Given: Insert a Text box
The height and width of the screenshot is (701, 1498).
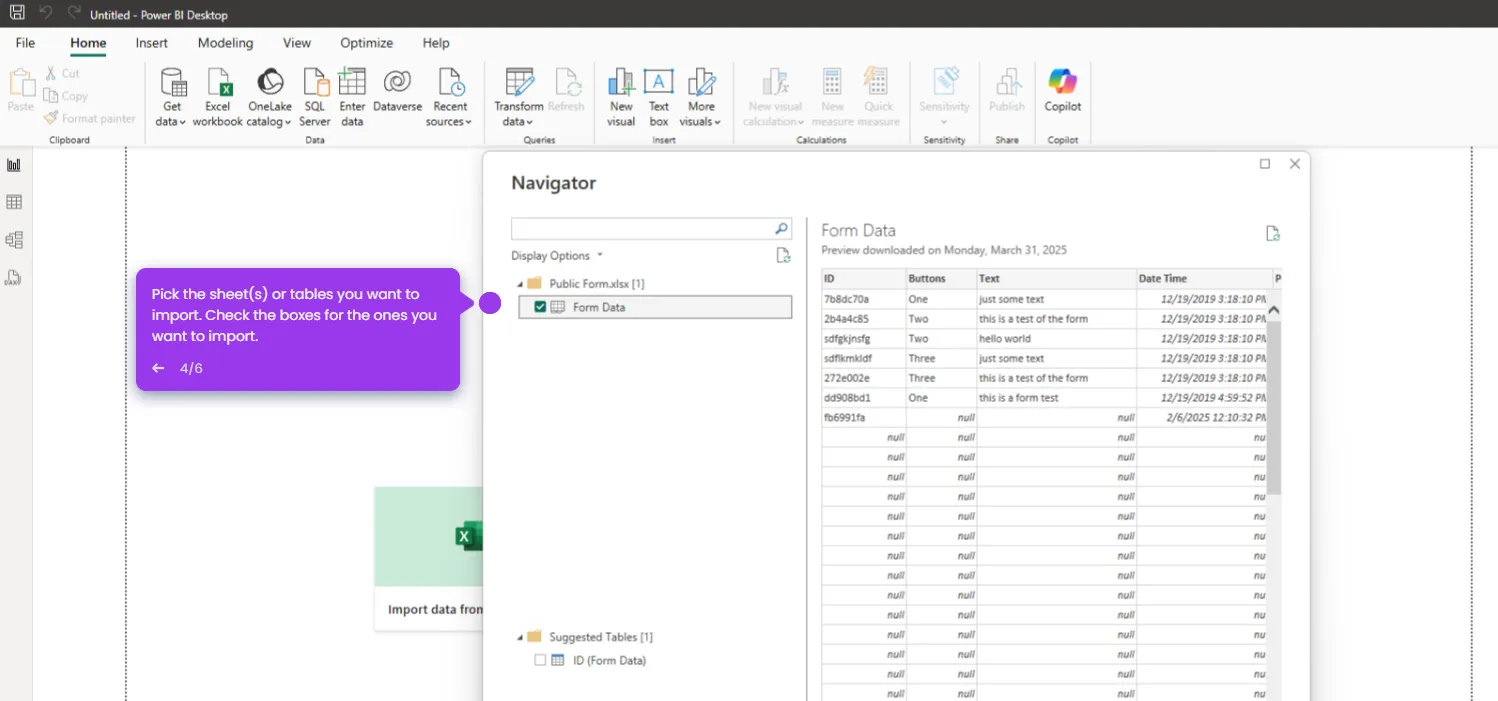Looking at the screenshot, I should coord(659,98).
